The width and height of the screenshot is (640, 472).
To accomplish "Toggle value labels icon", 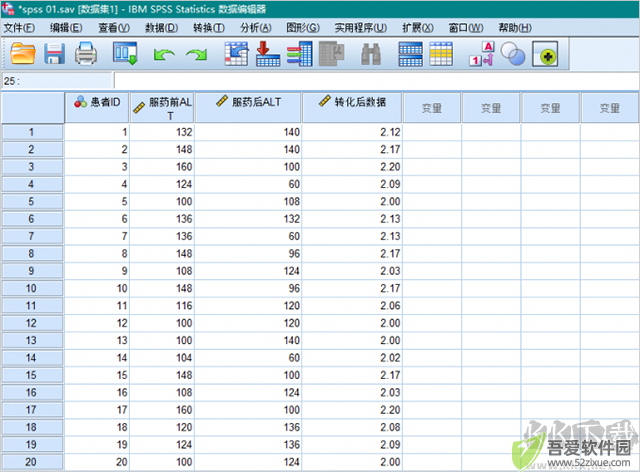I will [x=482, y=53].
